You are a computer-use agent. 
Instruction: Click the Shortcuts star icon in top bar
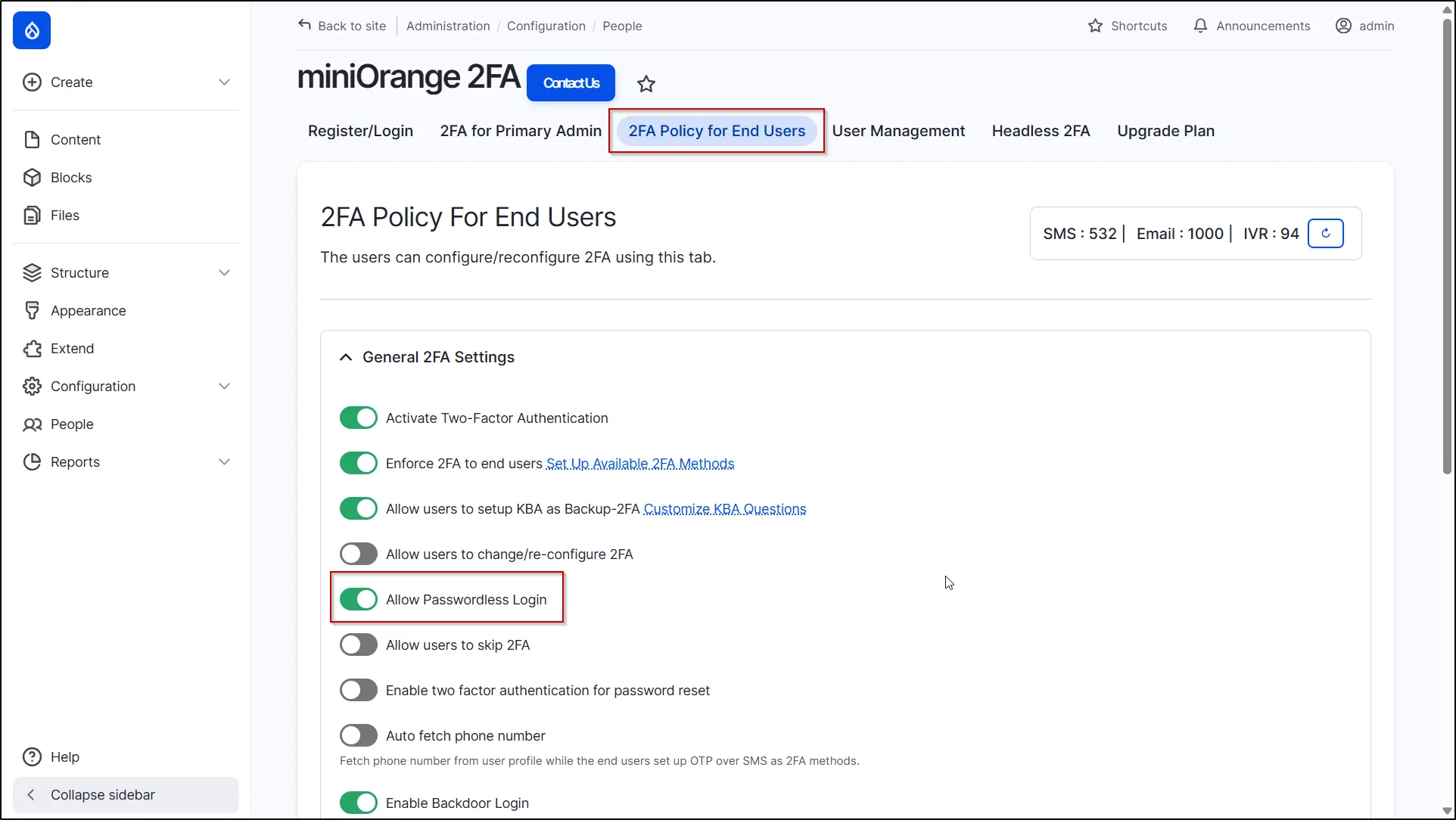(x=1095, y=26)
